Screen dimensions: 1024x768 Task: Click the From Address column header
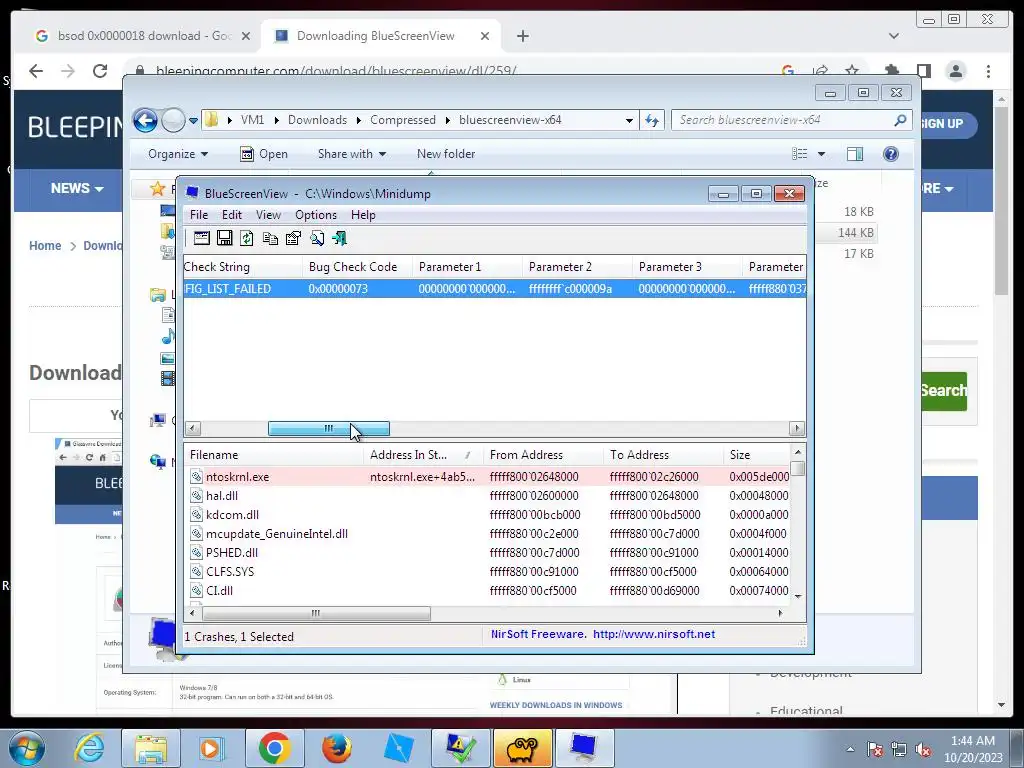click(x=544, y=455)
